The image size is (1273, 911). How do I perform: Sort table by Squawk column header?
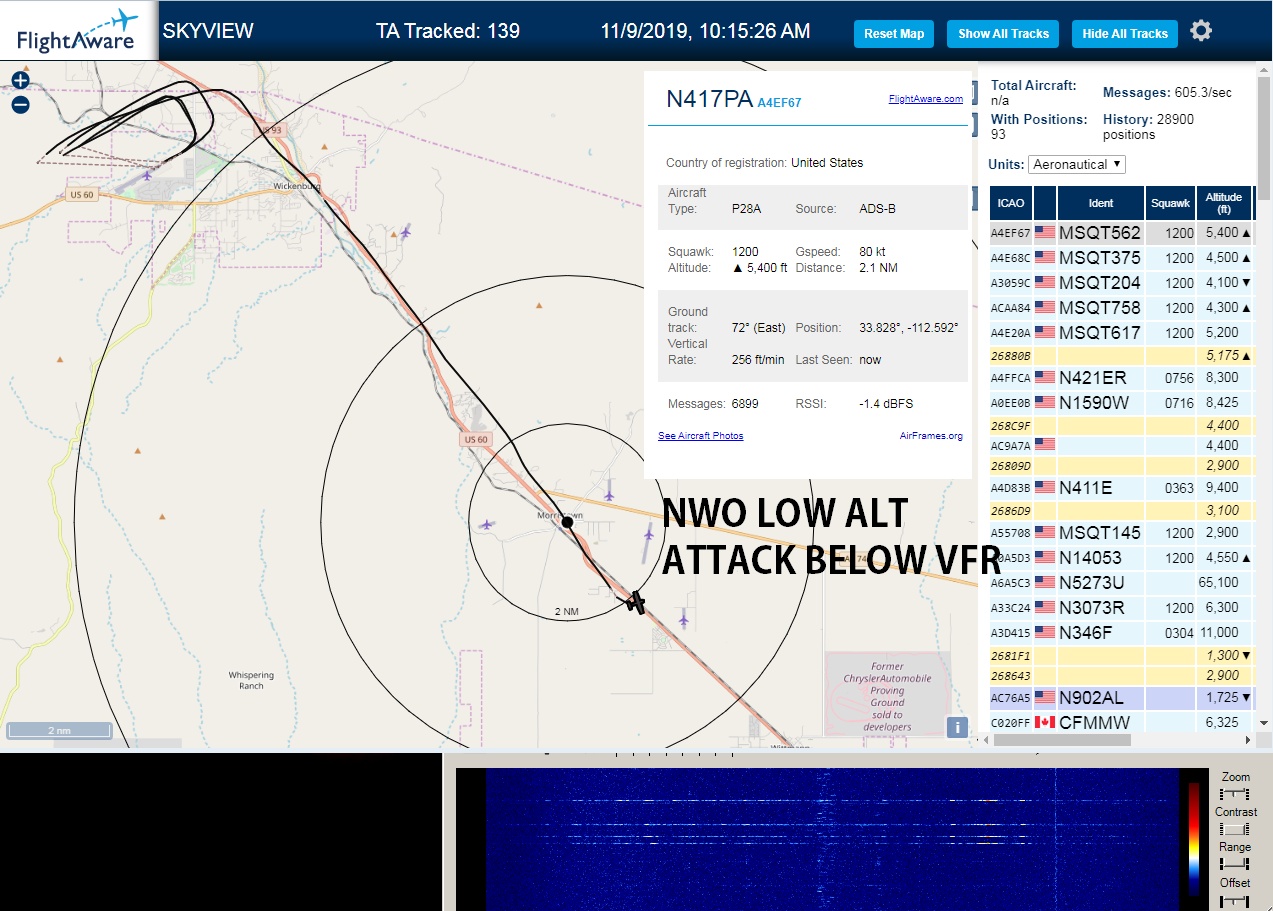(x=1171, y=203)
